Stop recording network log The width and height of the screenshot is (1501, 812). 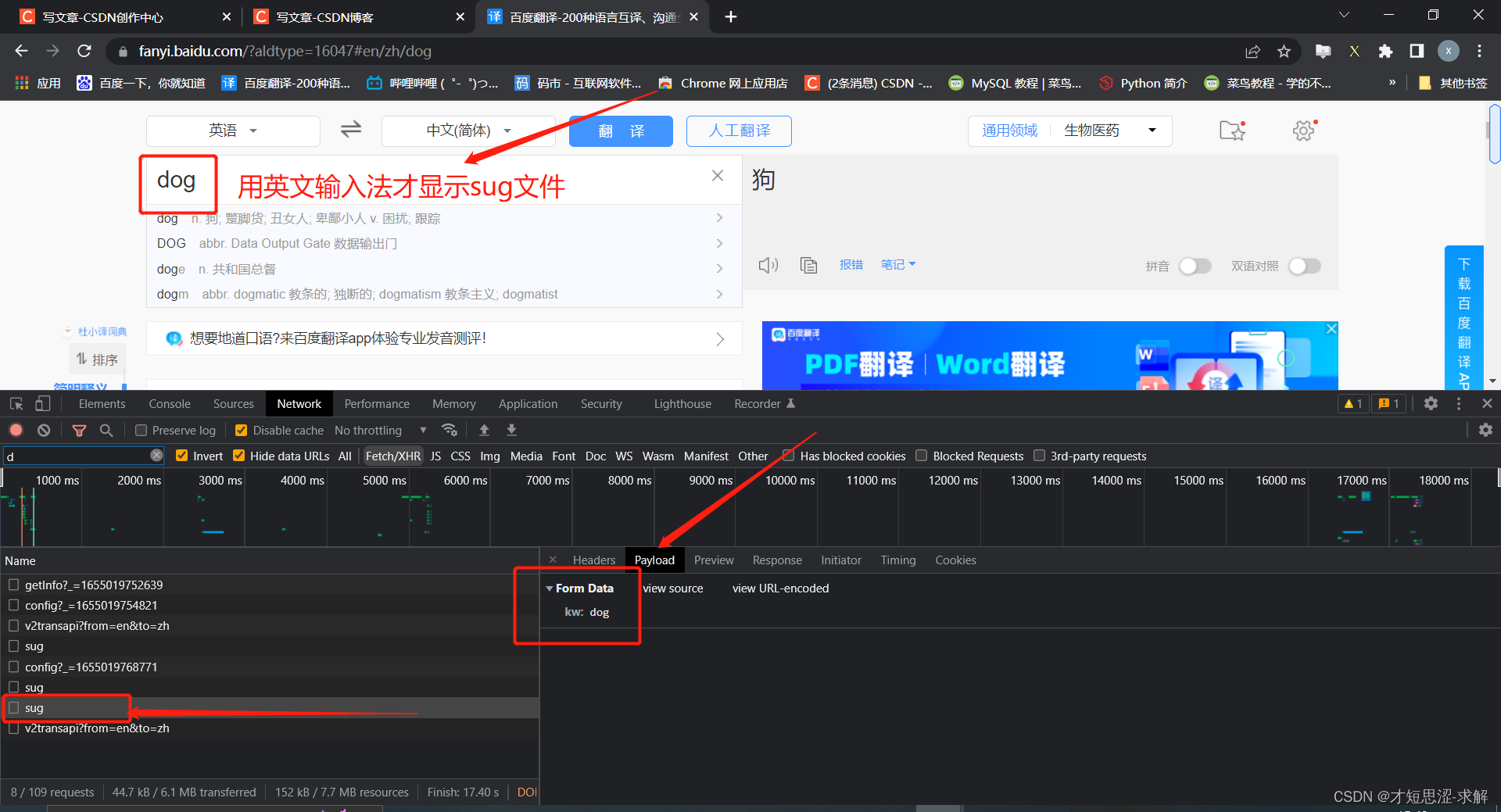click(x=16, y=431)
